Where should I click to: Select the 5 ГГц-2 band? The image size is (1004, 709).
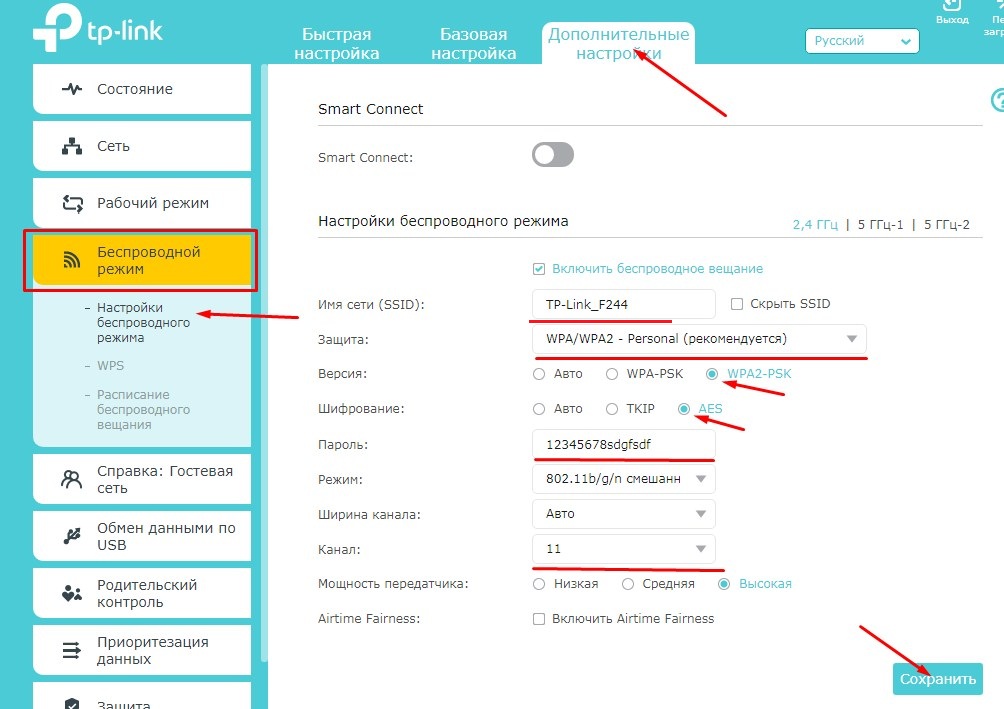pyautogui.click(x=946, y=225)
